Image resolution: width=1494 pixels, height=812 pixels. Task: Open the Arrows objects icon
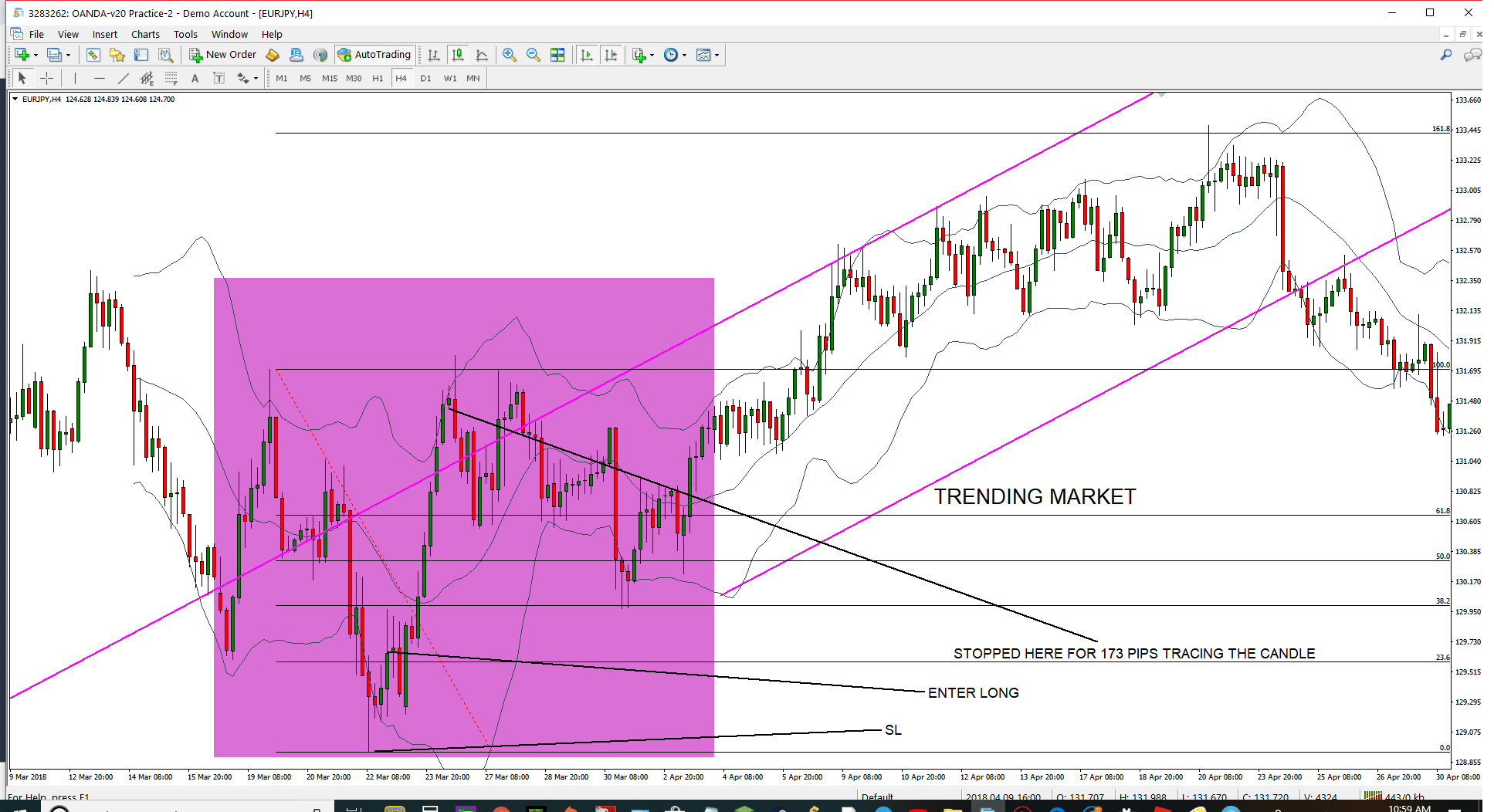(242, 78)
